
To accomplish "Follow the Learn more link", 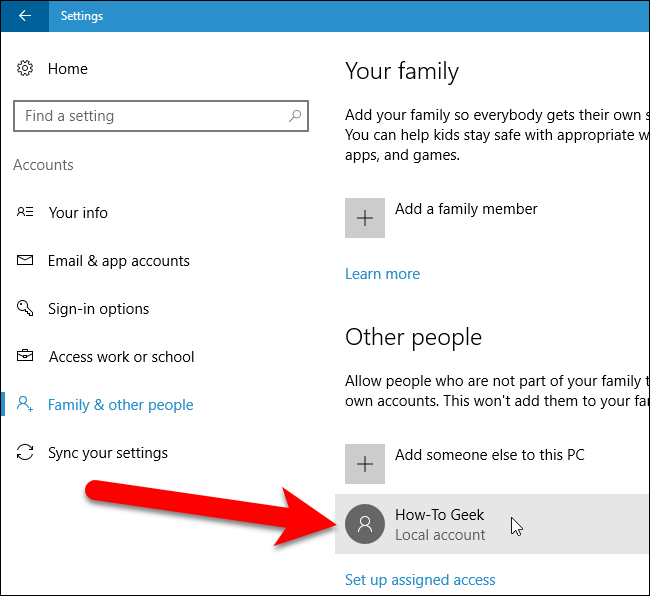I will [382, 274].
